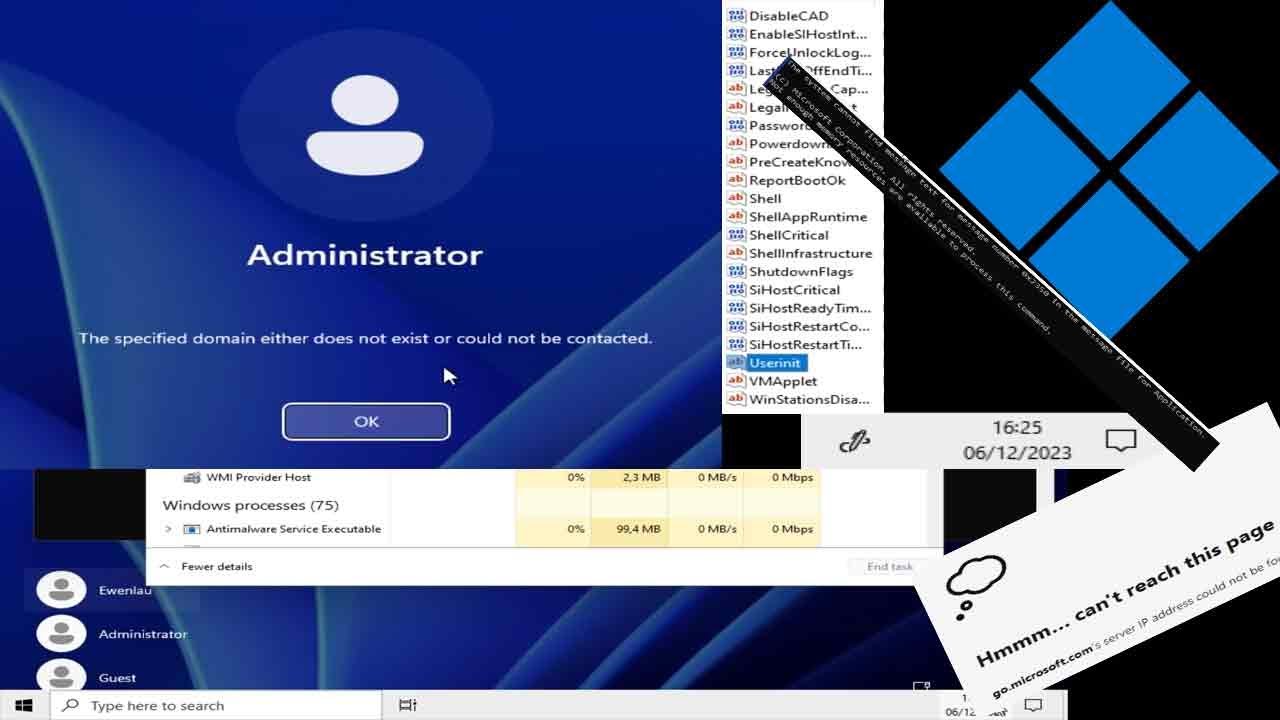
Task: Click the icon beside VMApplet
Action: click(x=736, y=381)
